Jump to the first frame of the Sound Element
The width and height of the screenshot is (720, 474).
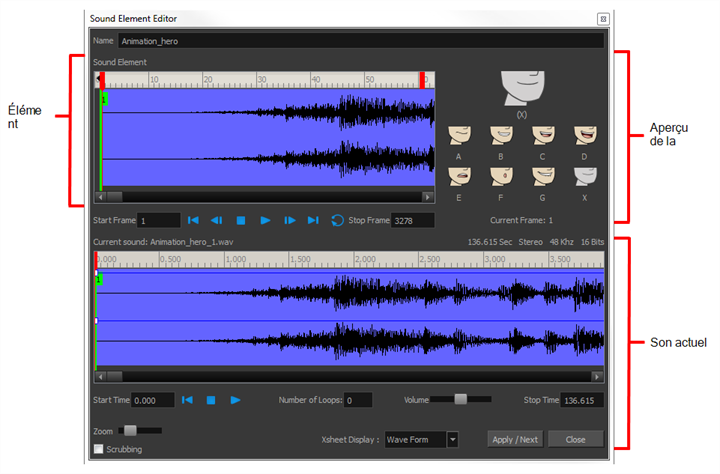tap(193, 220)
